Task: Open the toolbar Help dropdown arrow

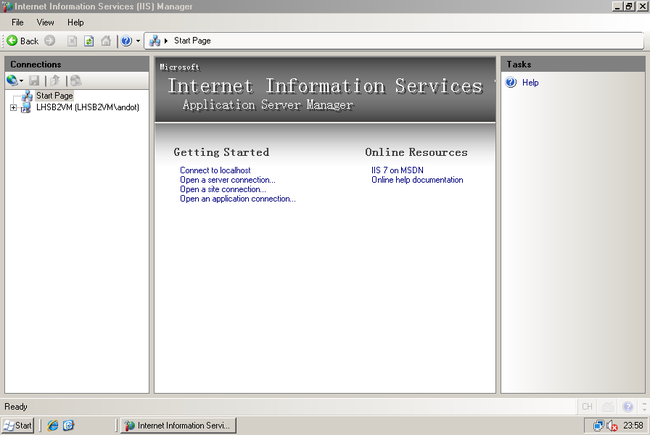Action: point(138,41)
